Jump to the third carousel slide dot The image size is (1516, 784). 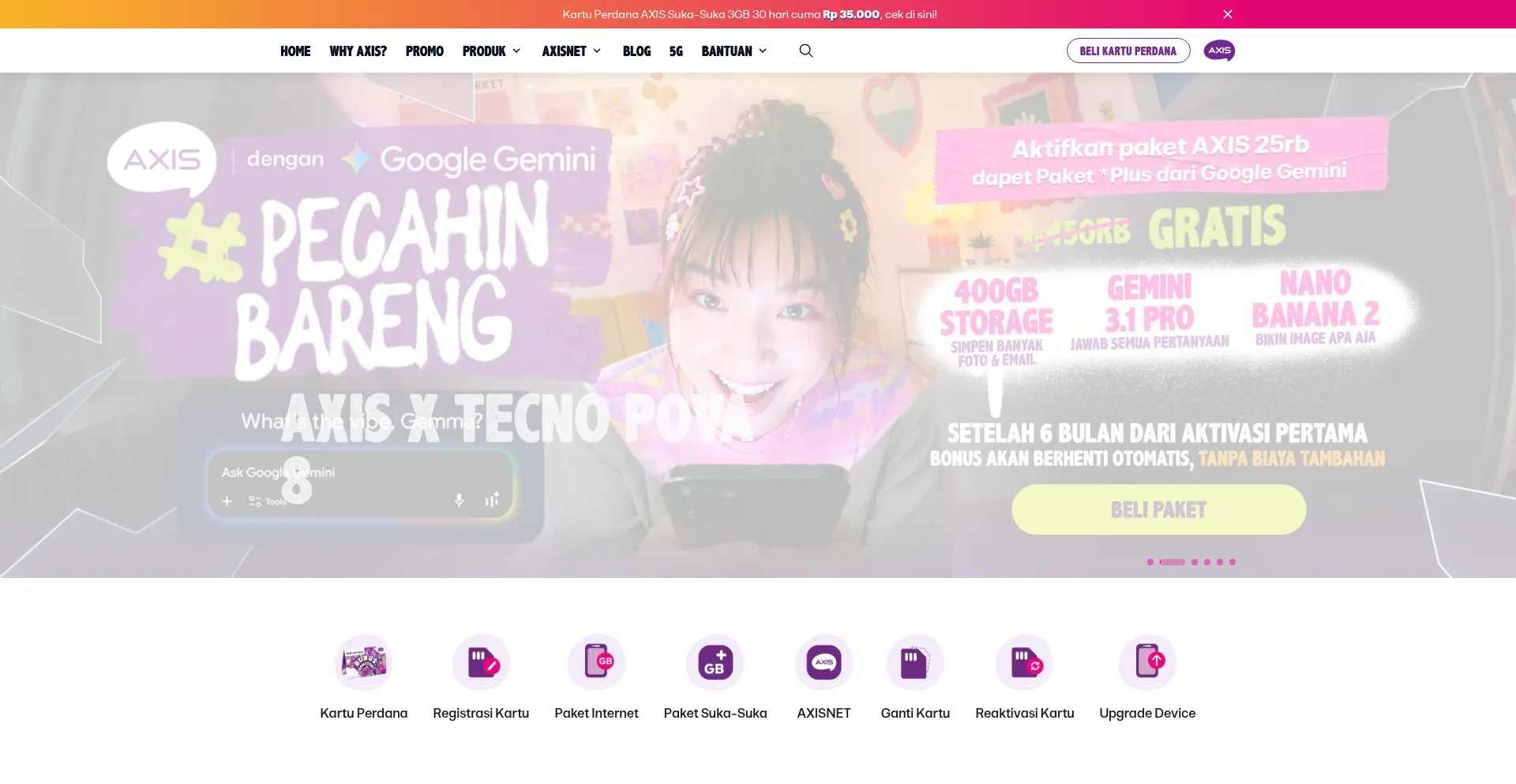[1195, 562]
